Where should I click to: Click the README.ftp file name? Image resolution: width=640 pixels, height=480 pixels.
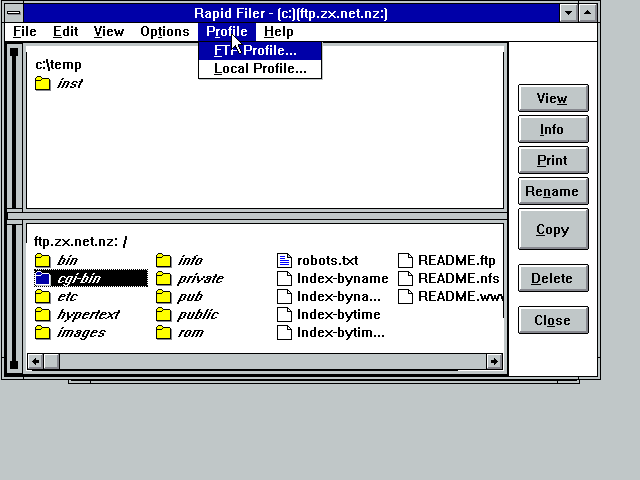(x=457, y=260)
